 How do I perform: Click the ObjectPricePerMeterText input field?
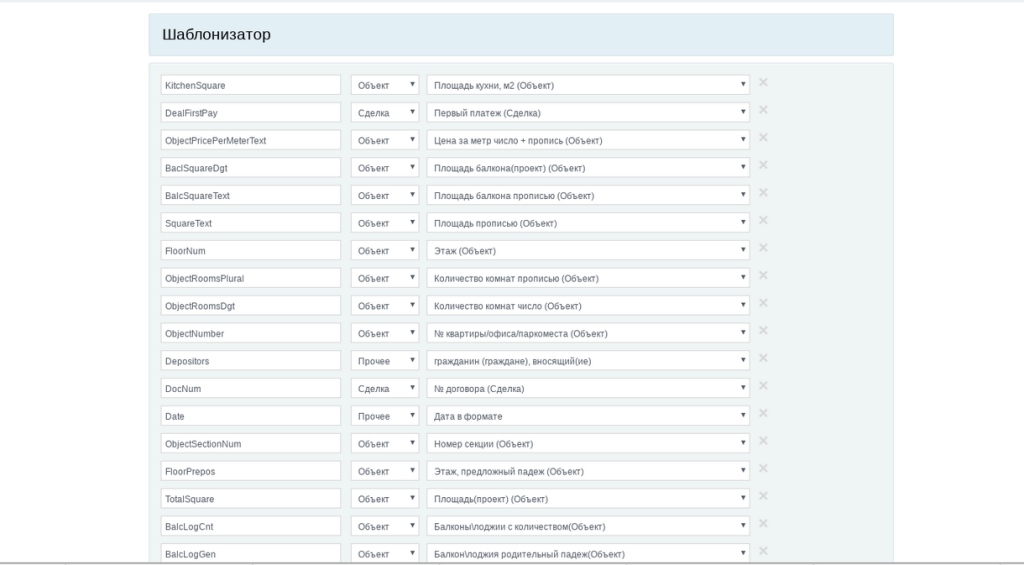pos(251,140)
